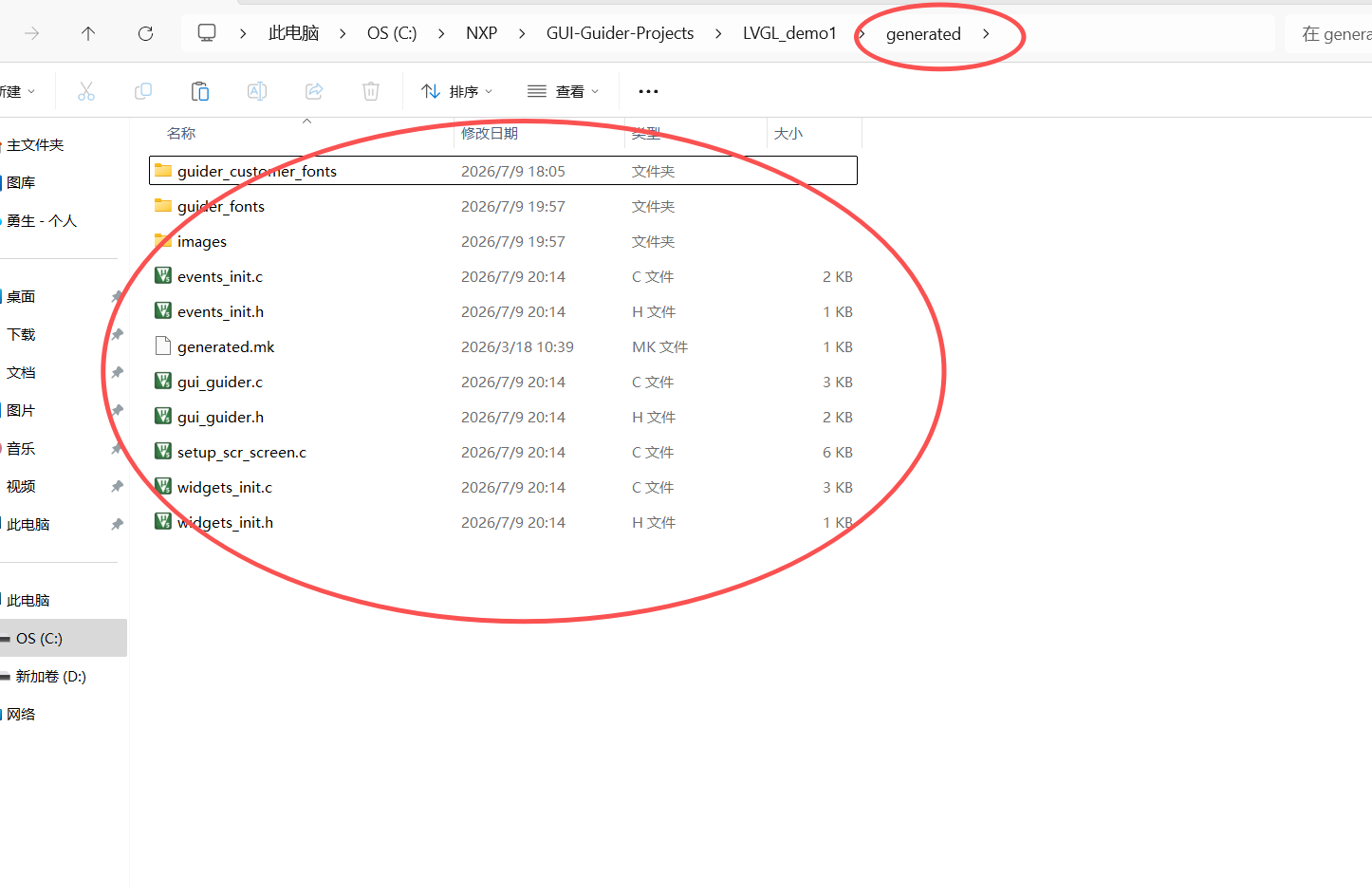Click the gui_guider.c file icon
Viewport: 1372px width, 896px height.
tap(163, 382)
